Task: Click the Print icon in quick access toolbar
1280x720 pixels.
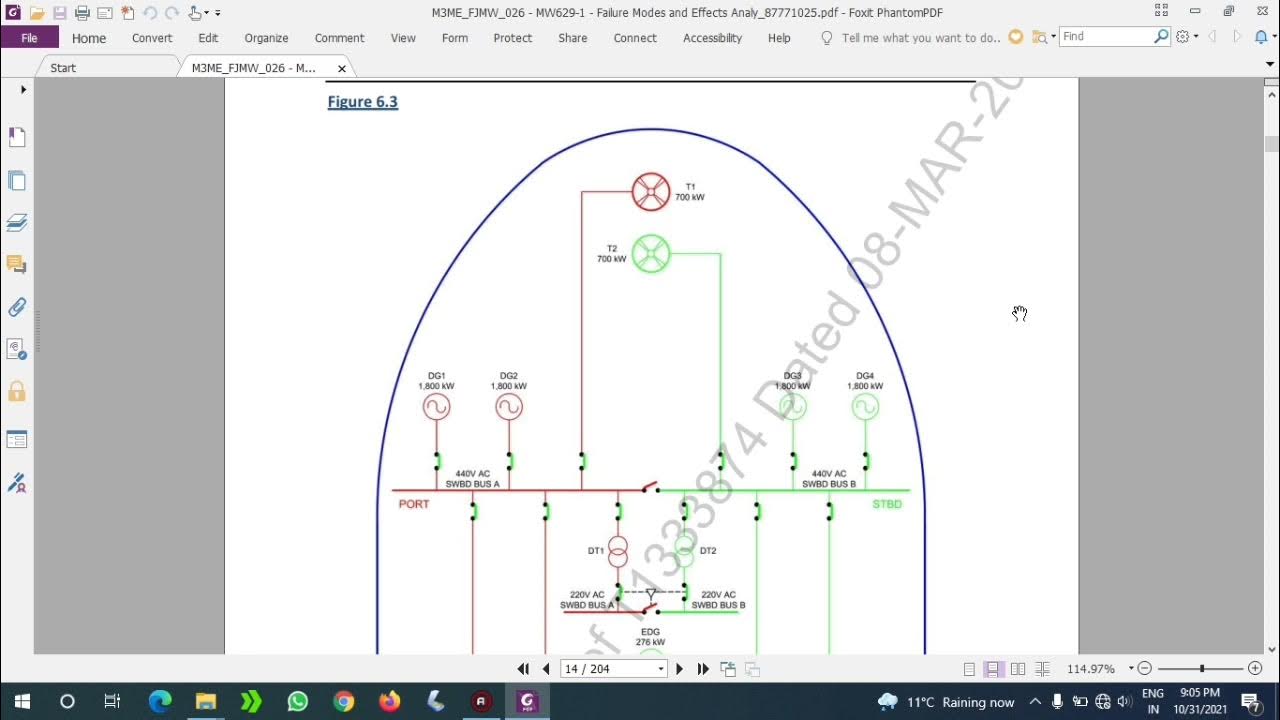Action: point(82,13)
